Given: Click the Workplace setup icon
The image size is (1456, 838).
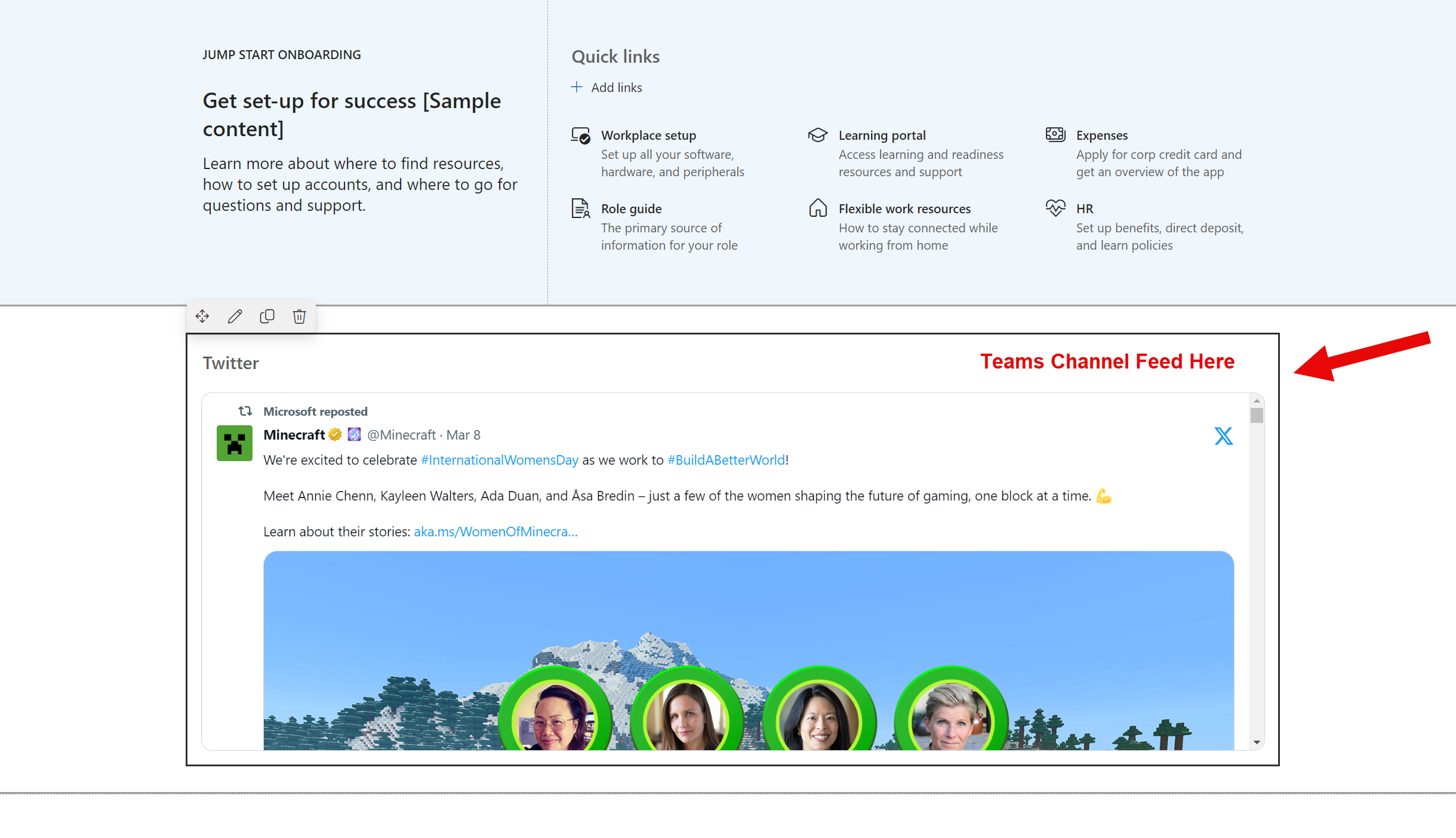Looking at the screenshot, I should point(580,136).
